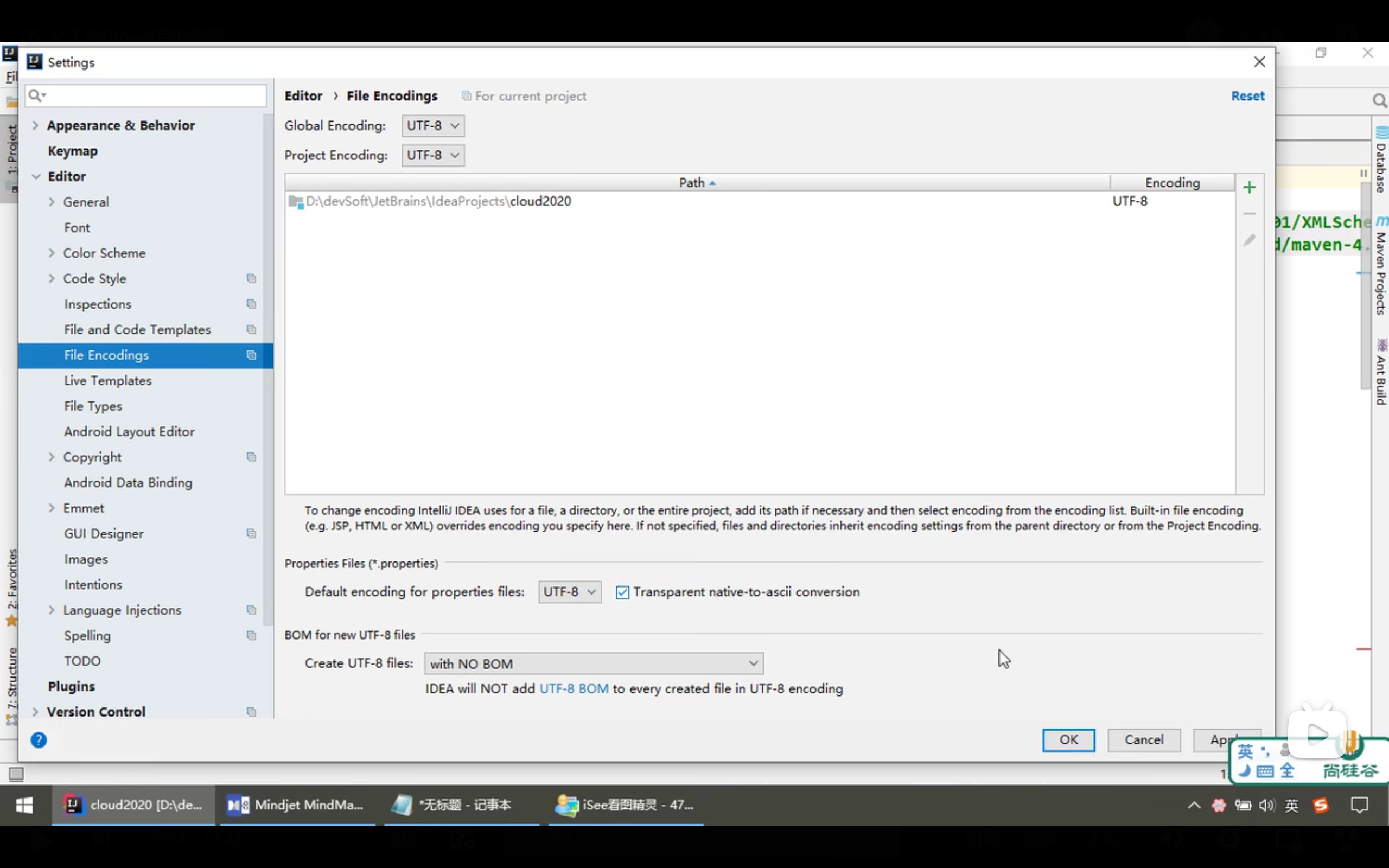Select Live Templates in settings tree
Screen dimensions: 1389x868
(108, 381)
